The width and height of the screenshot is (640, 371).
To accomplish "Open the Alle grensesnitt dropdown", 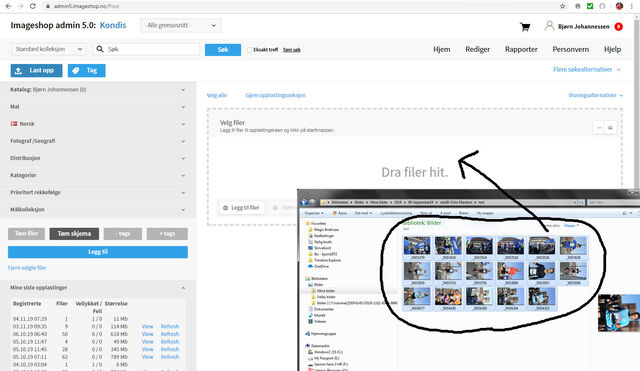I will coord(180,25).
